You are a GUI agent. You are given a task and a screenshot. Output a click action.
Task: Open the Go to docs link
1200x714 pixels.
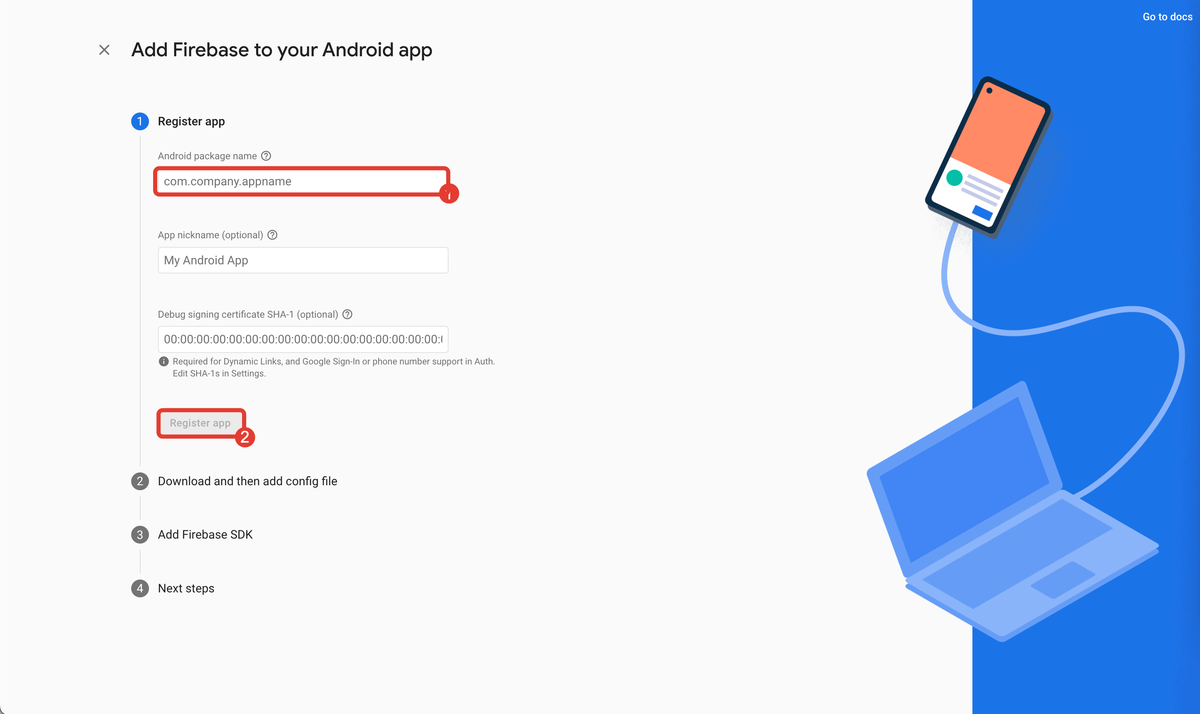[x=1167, y=17]
